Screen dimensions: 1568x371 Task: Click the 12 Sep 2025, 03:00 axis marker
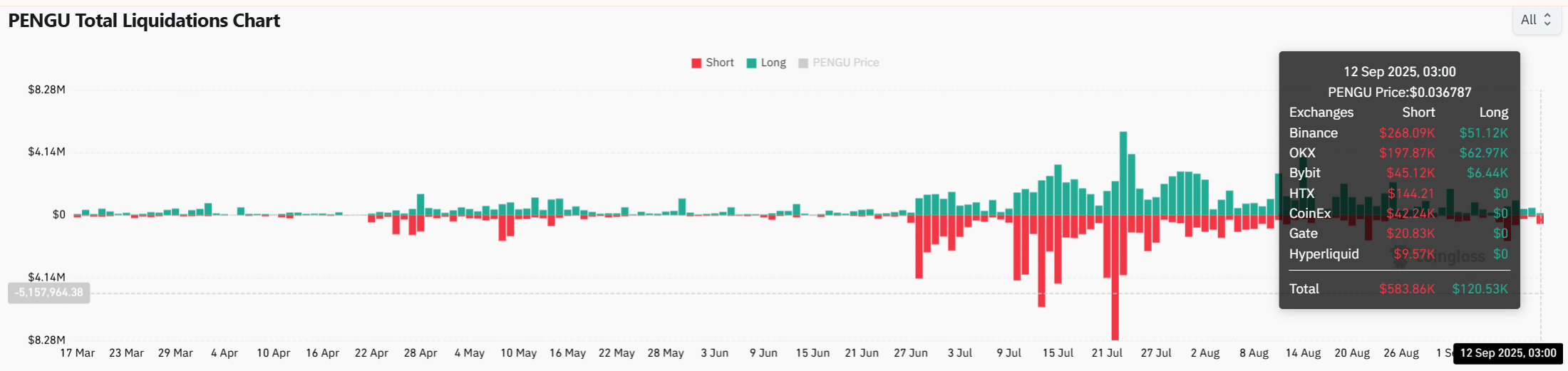[1508, 353]
